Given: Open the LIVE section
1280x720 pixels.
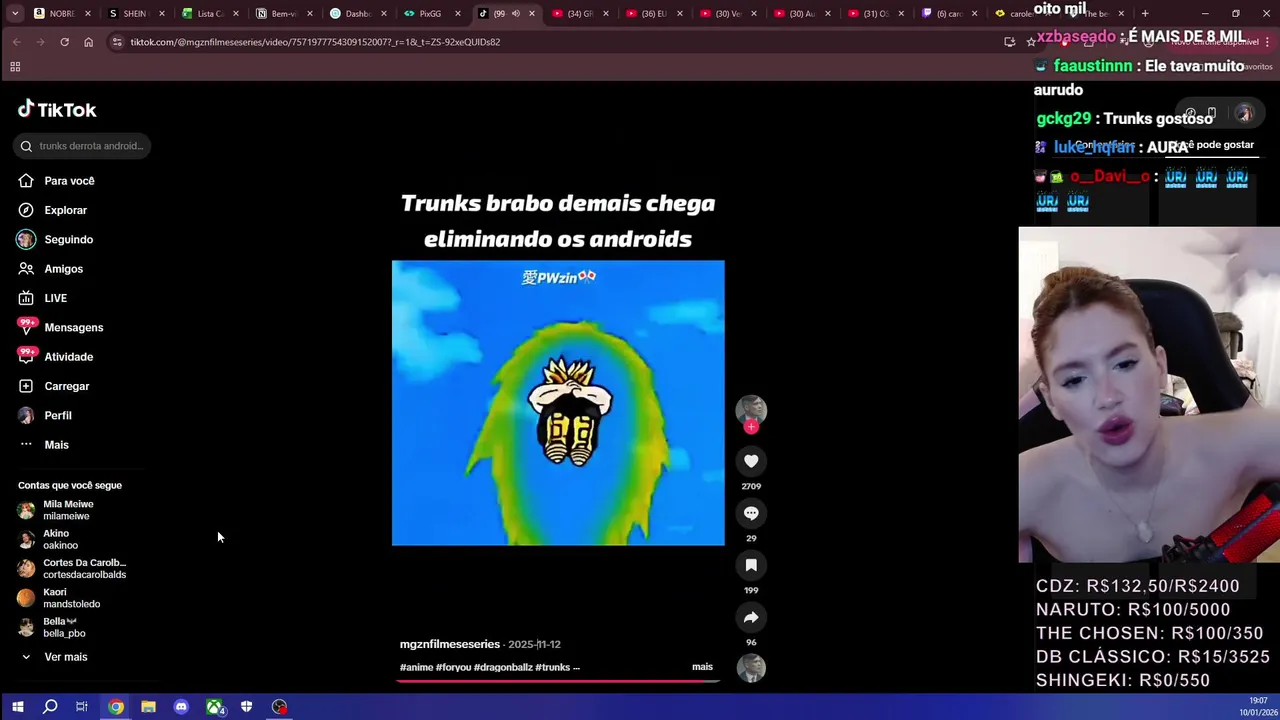Looking at the screenshot, I should (x=55, y=298).
